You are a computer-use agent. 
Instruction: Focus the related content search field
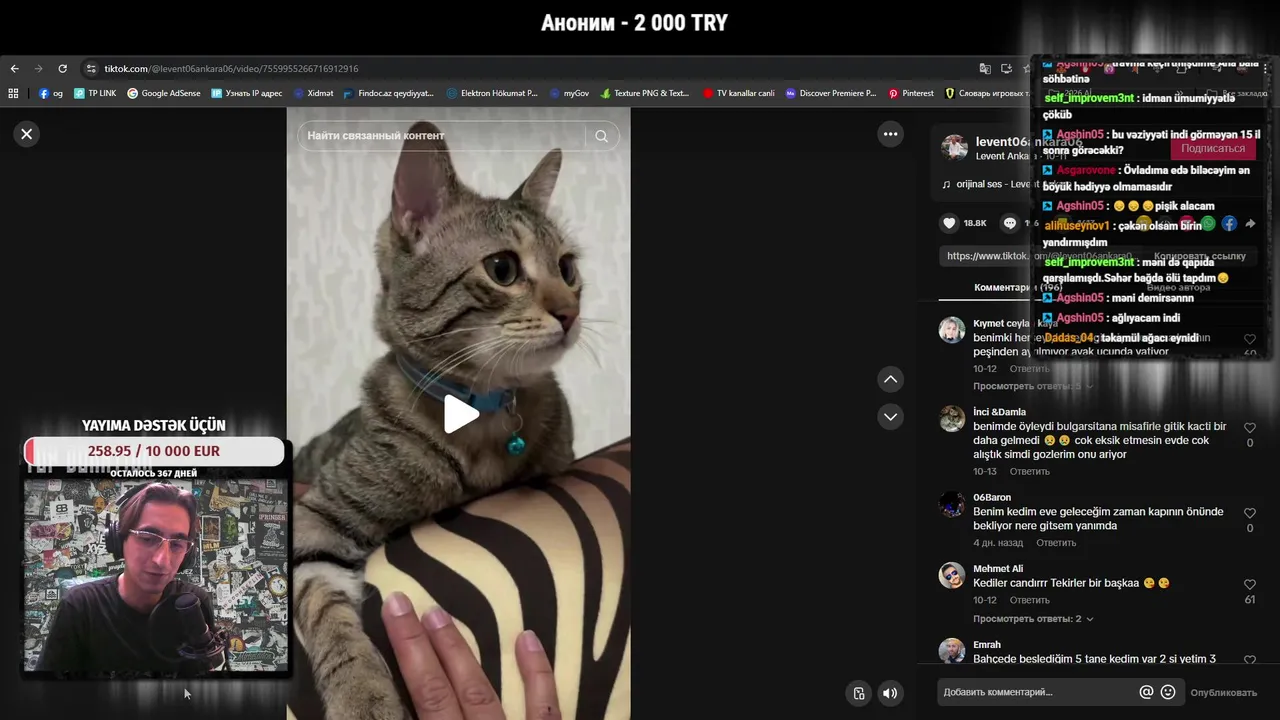[x=445, y=136]
